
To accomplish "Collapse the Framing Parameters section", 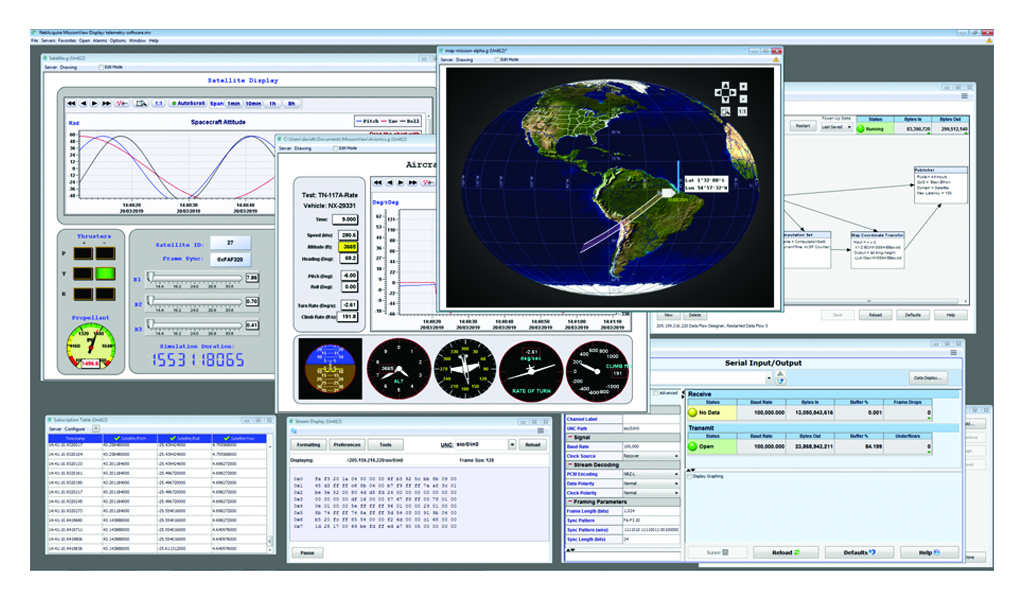I will (x=570, y=501).
